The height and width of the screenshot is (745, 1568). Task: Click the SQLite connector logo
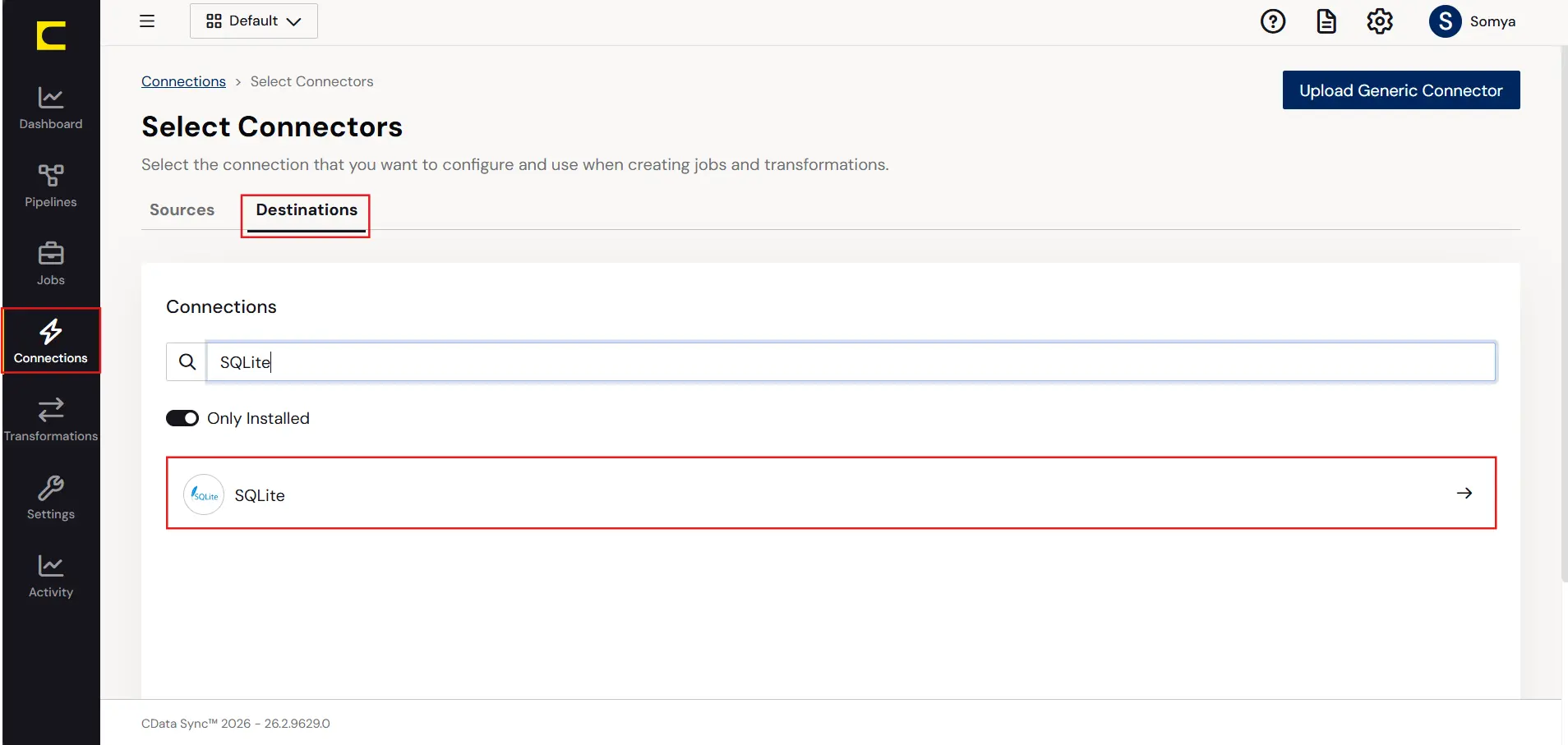[204, 494]
